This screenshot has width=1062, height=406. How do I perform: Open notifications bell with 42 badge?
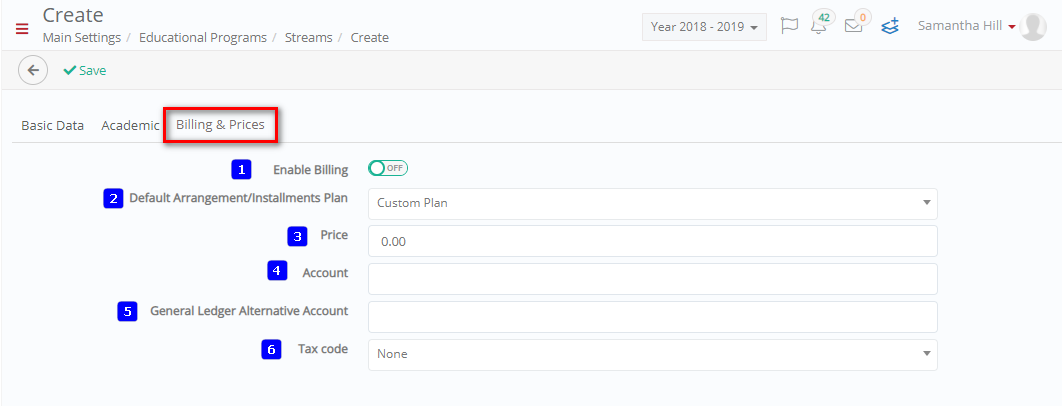(820, 26)
